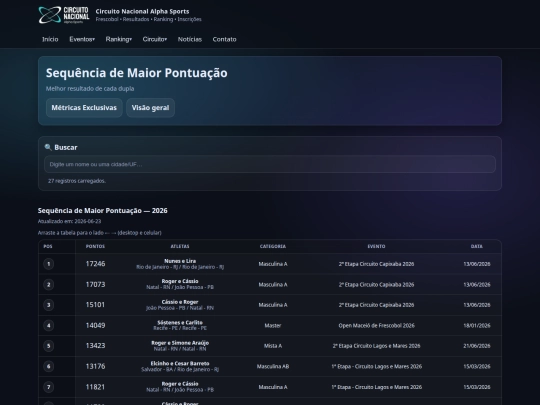Image resolution: width=540 pixels, height=405 pixels.
Task: Click the Visão geral button
Action: coord(150,108)
